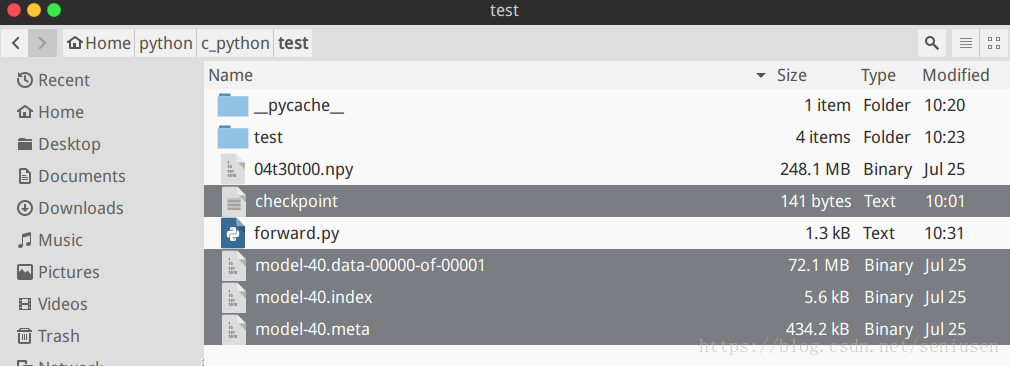Click the checkpoint text file icon
Viewport: 1010px width, 366px height.
[233, 201]
